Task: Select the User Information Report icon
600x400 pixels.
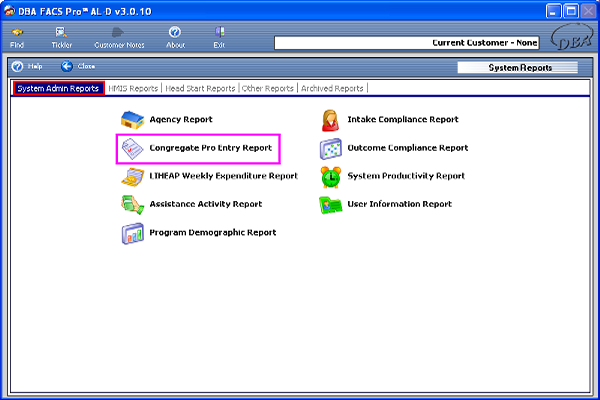Action: pyautogui.click(x=330, y=205)
